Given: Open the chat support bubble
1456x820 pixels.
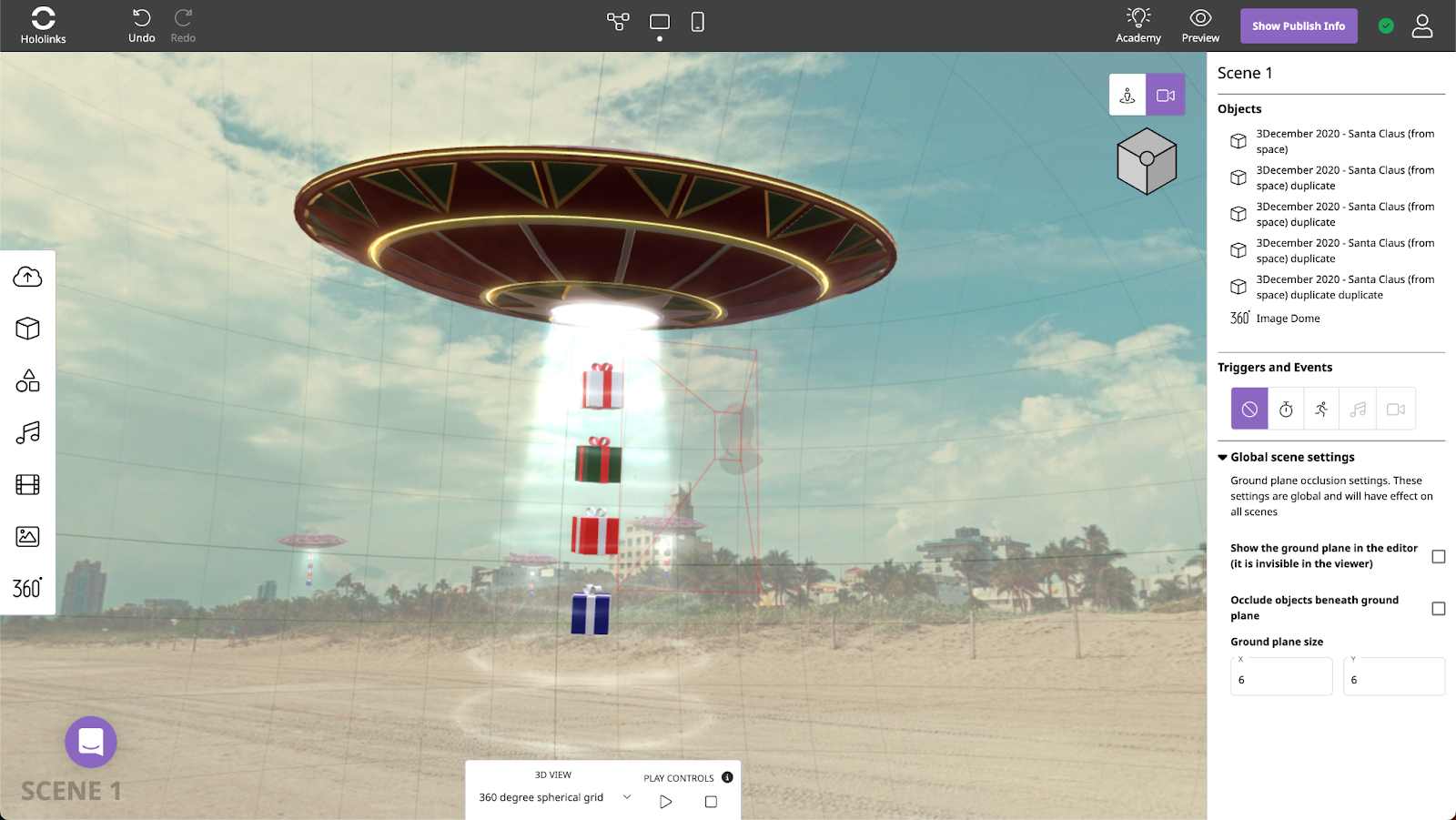Looking at the screenshot, I should pyautogui.click(x=91, y=743).
